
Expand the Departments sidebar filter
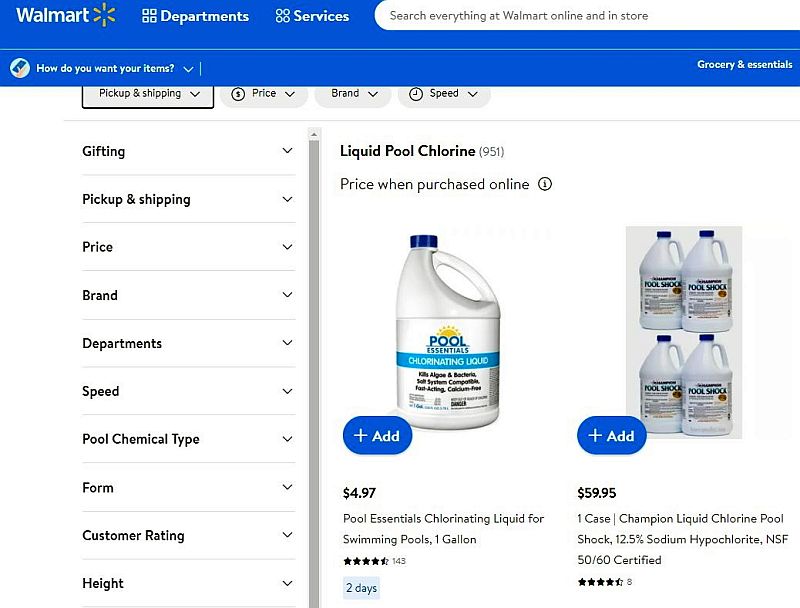point(188,343)
